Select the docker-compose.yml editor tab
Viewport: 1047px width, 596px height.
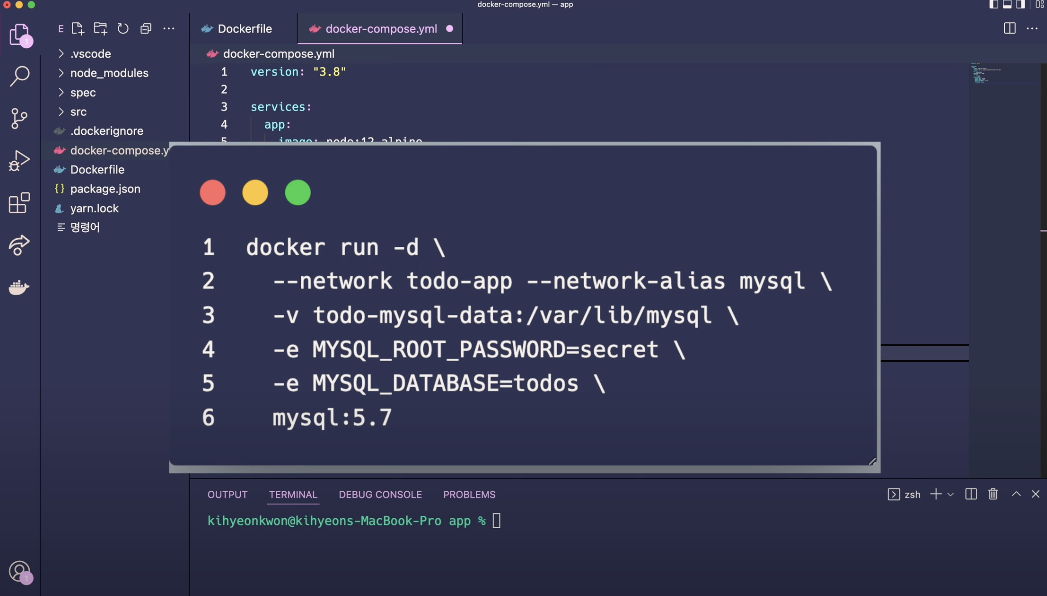pos(381,29)
